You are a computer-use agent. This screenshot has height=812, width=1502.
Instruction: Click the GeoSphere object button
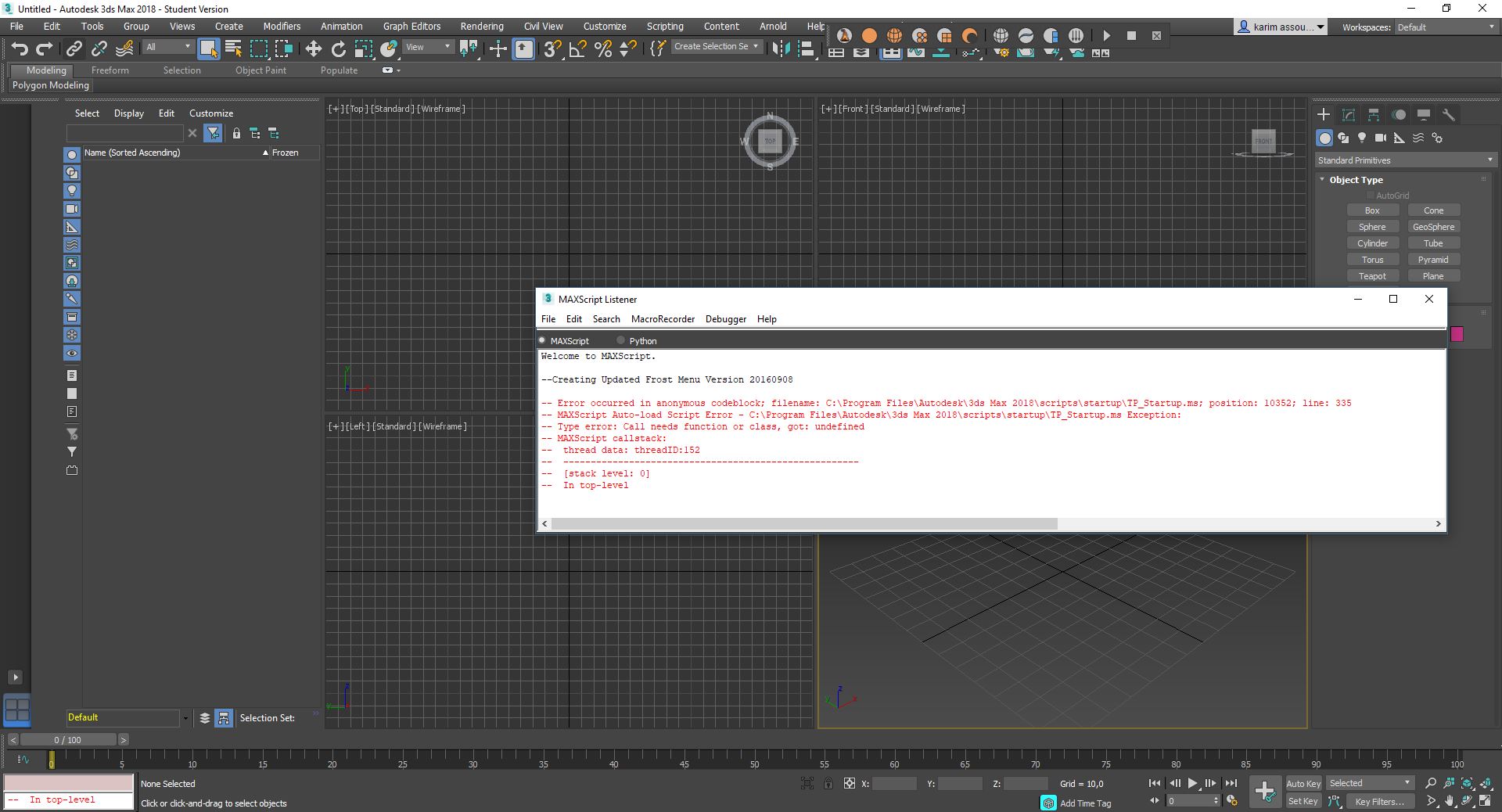coord(1433,227)
